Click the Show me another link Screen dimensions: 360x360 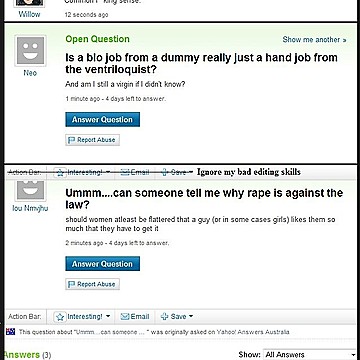click(x=314, y=40)
